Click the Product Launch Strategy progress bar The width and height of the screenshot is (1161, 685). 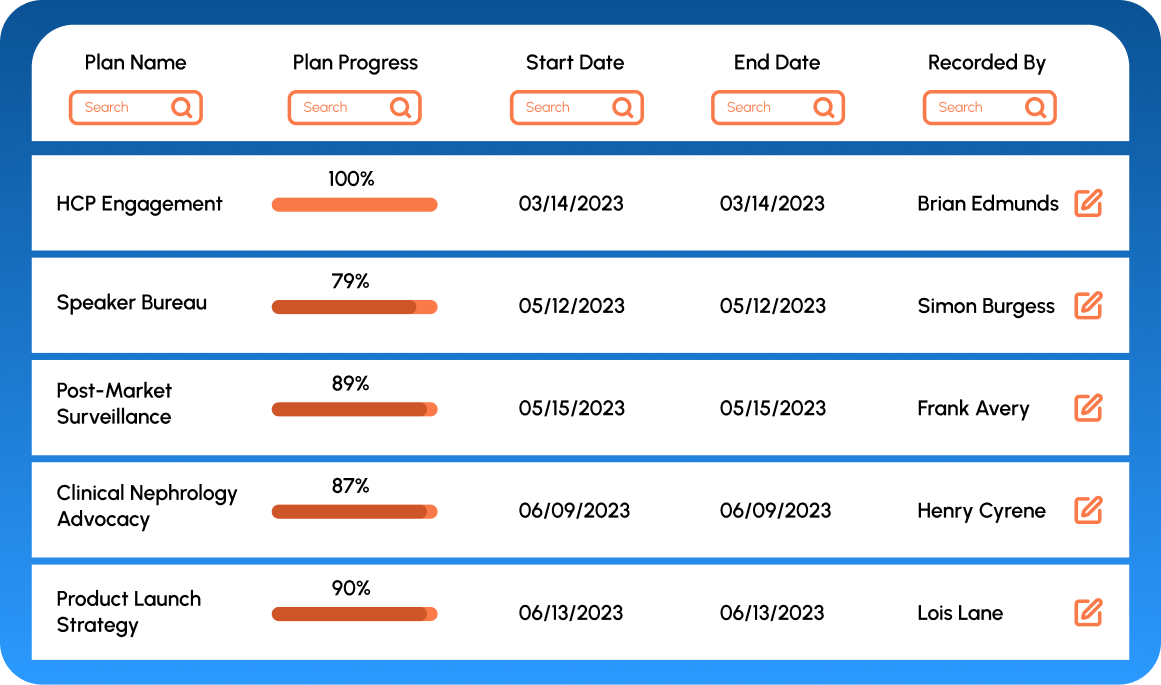click(354, 614)
